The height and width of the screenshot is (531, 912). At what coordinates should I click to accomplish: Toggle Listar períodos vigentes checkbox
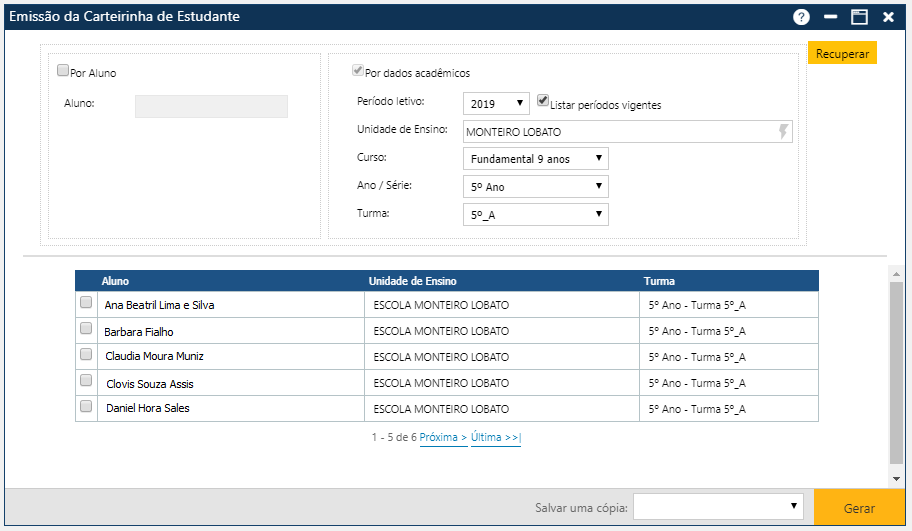tap(543, 101)
